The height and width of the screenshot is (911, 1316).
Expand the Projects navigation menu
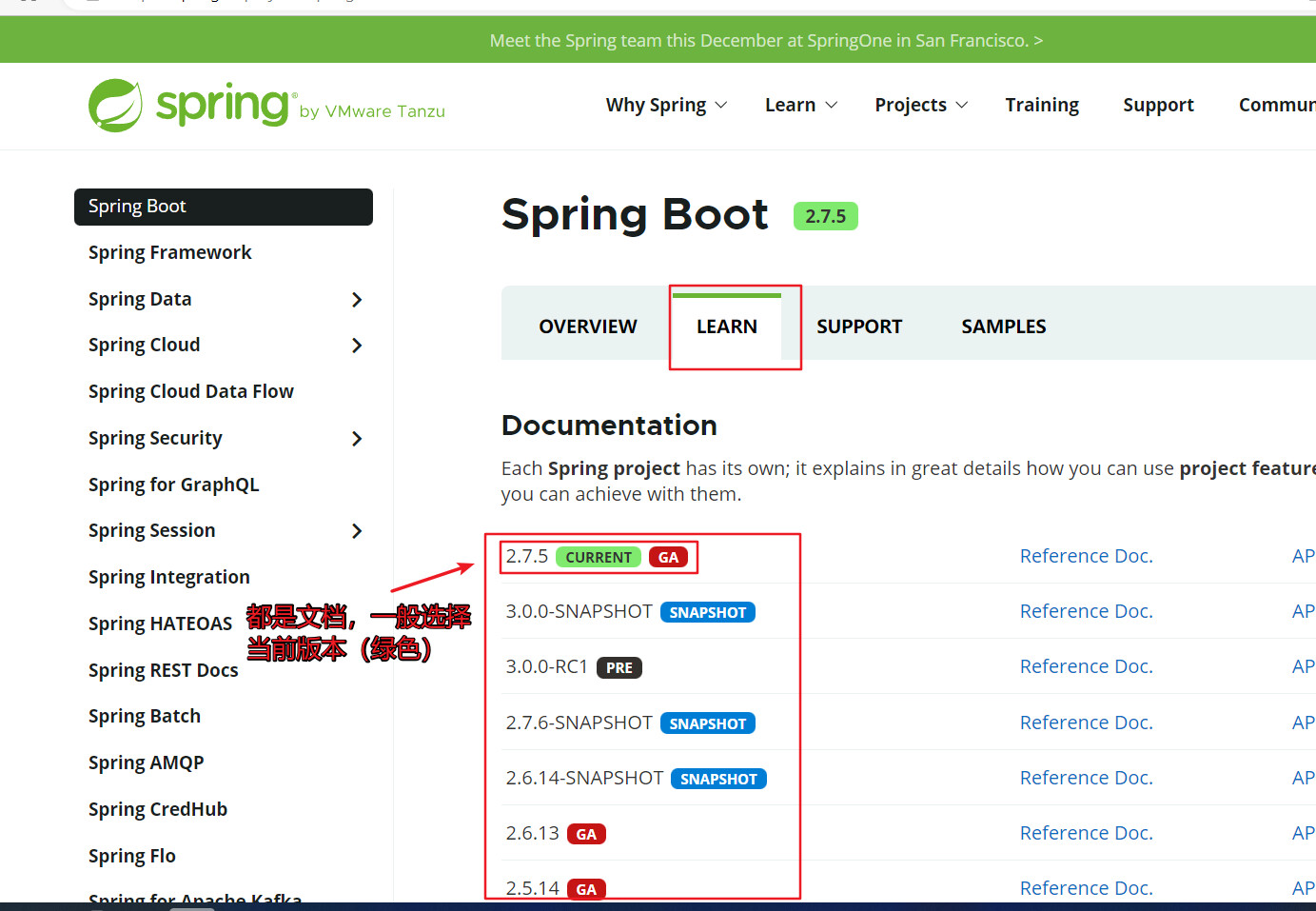[x=921, y=105]
